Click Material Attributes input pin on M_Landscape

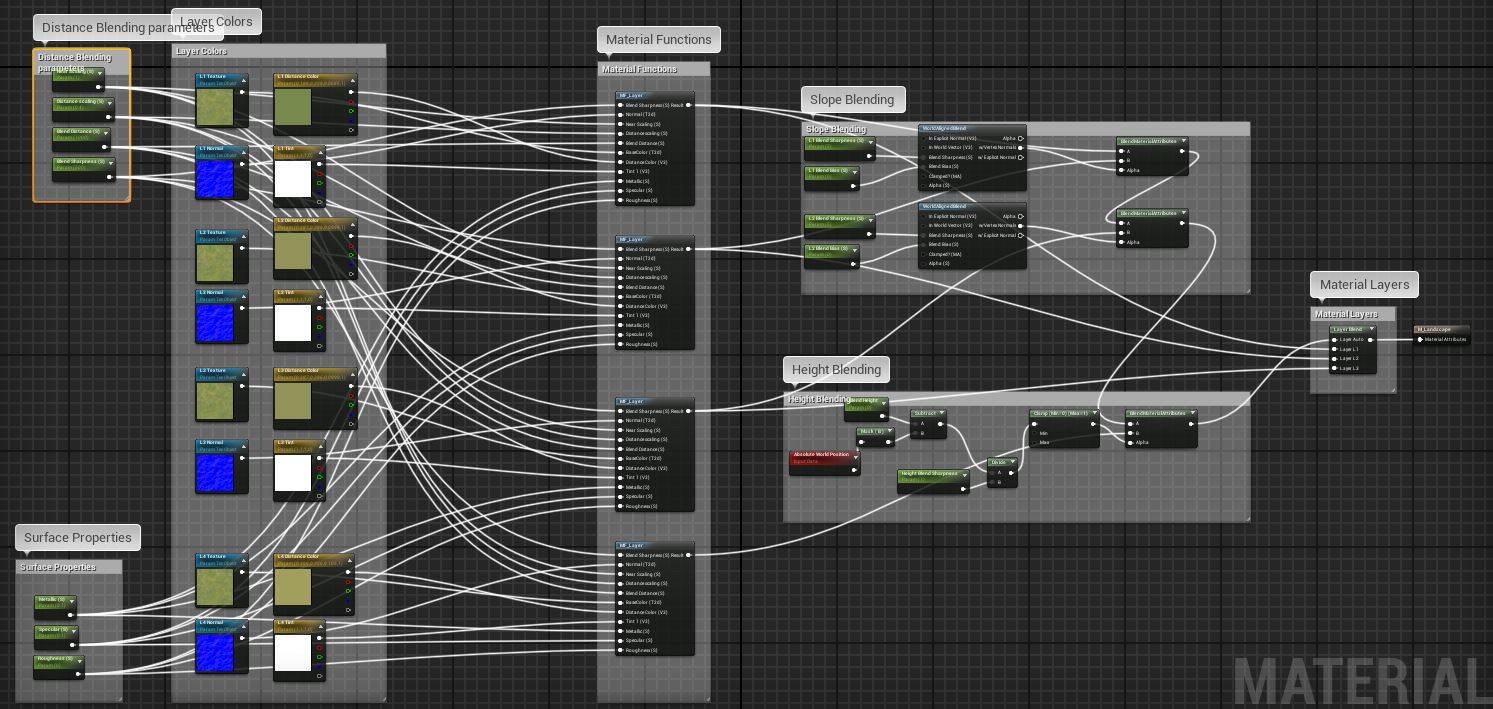coord(1420,339)
